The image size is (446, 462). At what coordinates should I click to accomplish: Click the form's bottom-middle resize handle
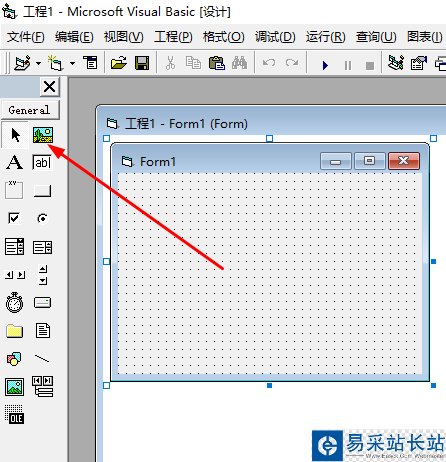click(x=269, y=386)
